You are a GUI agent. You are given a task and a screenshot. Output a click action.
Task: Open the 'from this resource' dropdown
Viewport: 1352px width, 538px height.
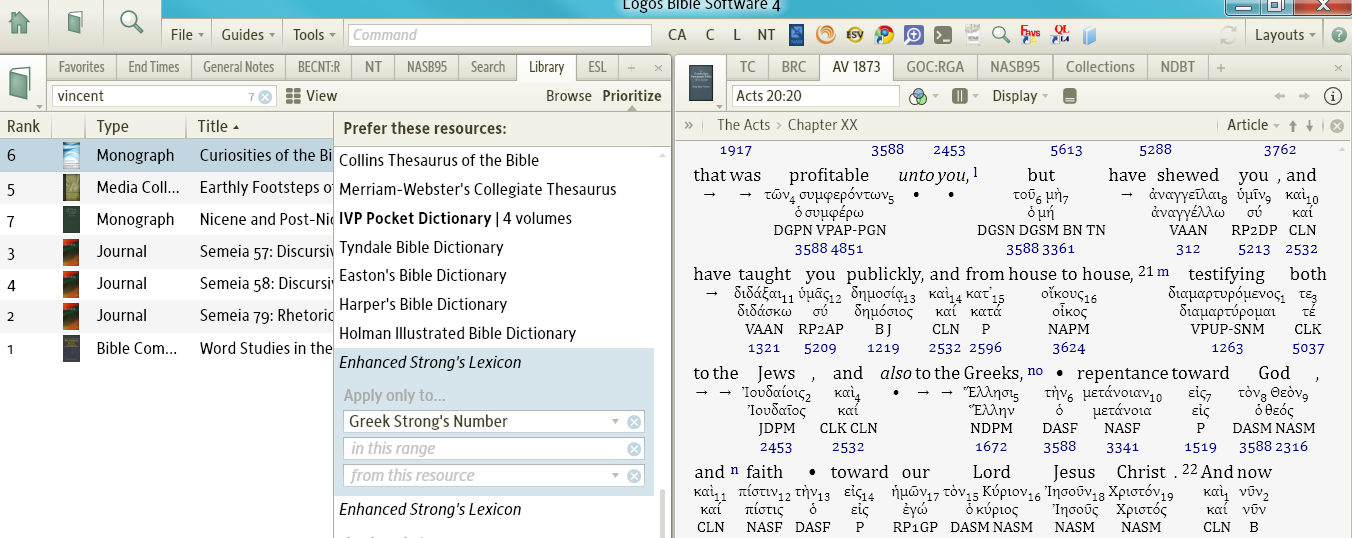[x=616, y=476]
